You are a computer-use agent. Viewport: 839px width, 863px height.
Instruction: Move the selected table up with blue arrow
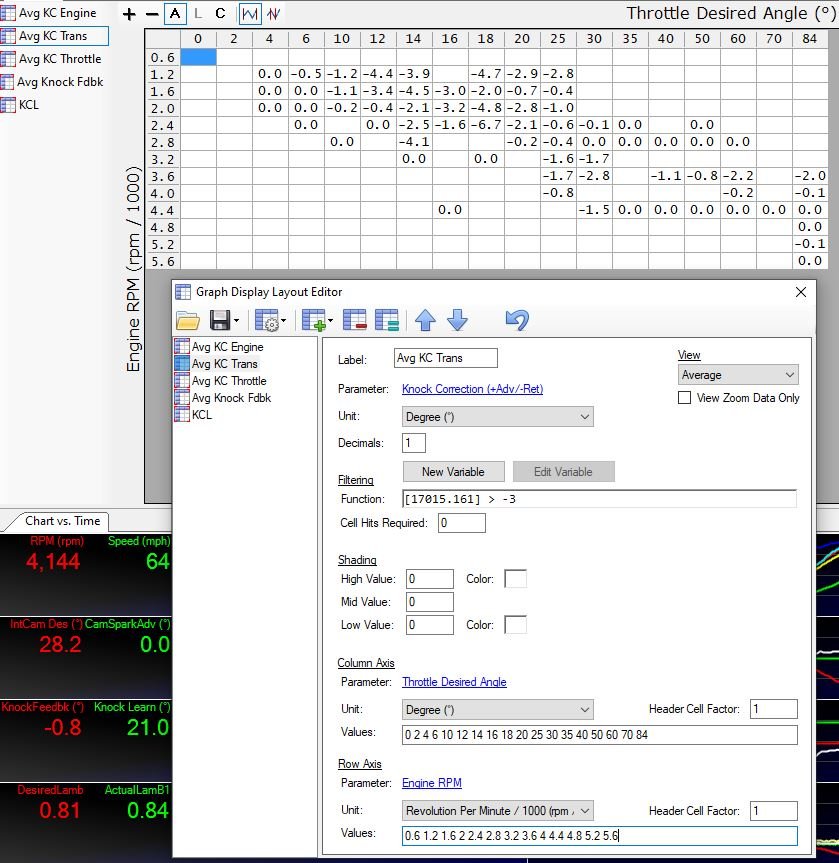coord(426,320)
